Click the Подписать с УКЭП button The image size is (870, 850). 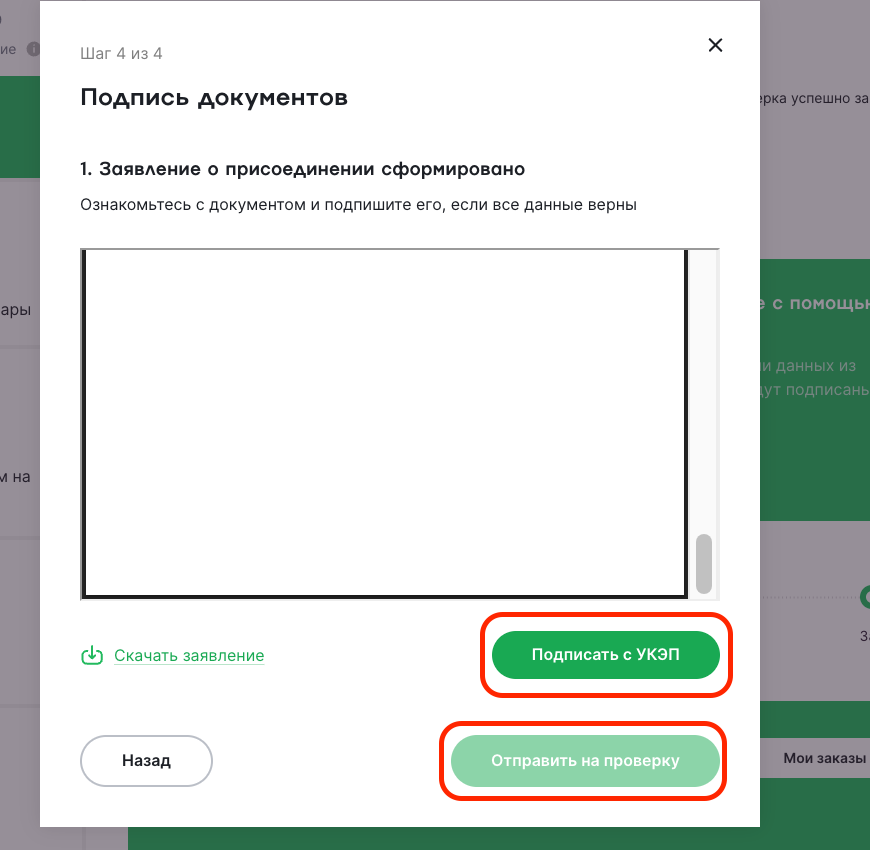605,655
